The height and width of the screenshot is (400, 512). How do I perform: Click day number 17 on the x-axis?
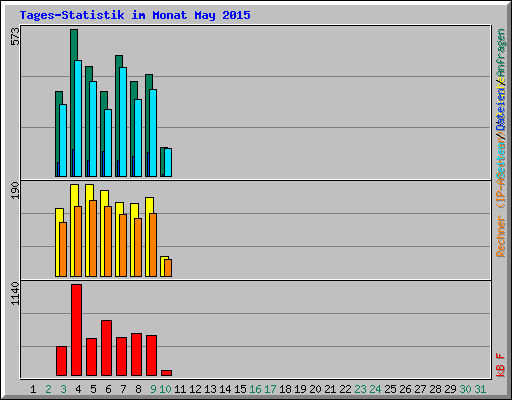click(270, 389)
